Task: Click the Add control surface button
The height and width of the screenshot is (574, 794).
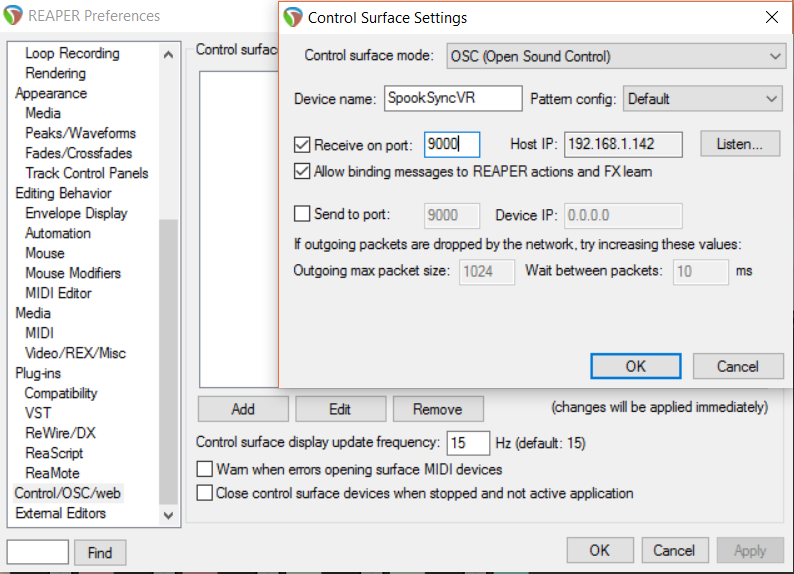Action: tap(243, 409)
